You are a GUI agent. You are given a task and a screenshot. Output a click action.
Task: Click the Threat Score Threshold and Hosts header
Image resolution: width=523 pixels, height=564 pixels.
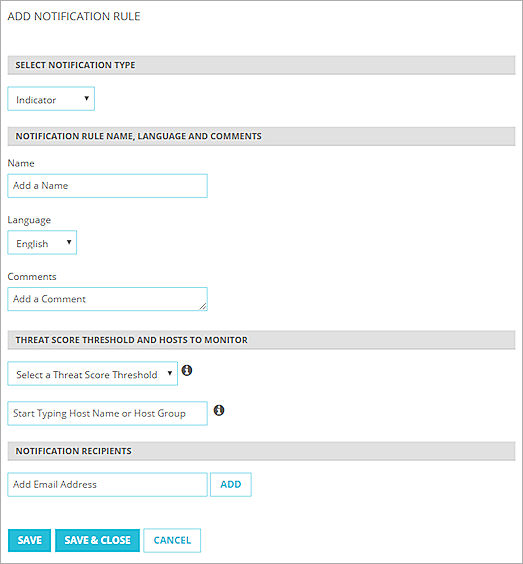click(x=262, y=340)
